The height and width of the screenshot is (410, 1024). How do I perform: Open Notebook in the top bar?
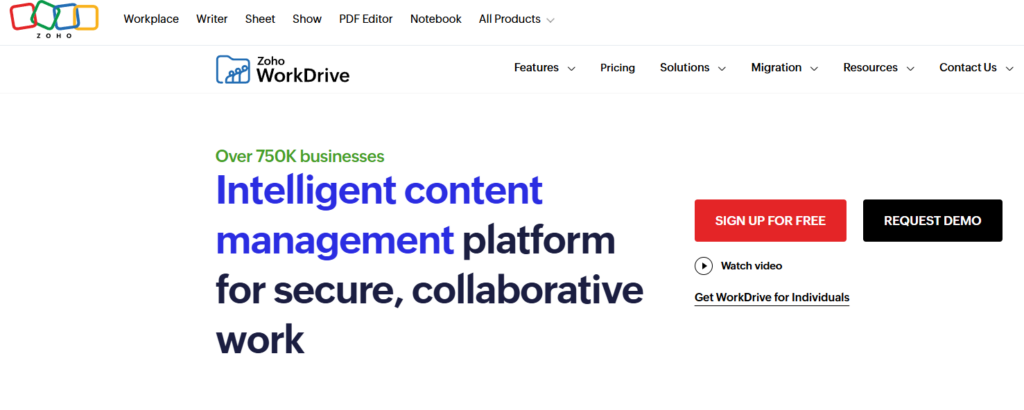pyautogui.click(x=436, y=19)
